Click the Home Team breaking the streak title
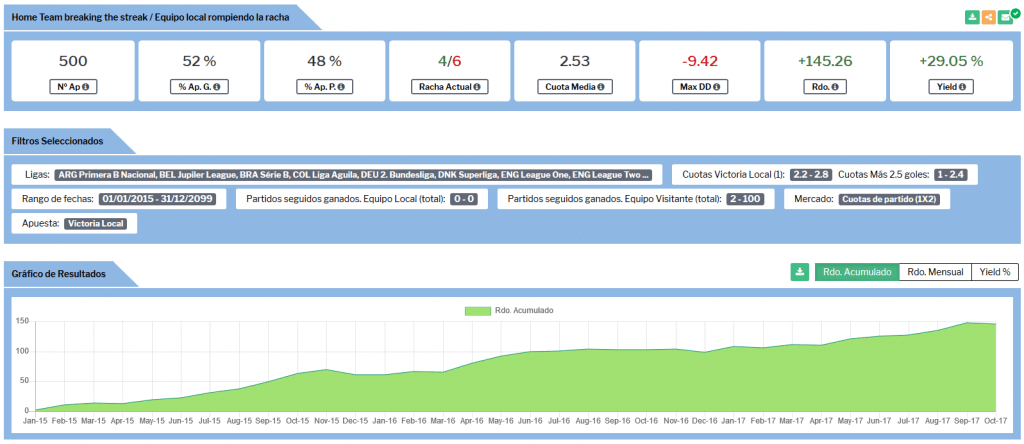Screen dimensions: 1024x444 (x=150, y=17)
